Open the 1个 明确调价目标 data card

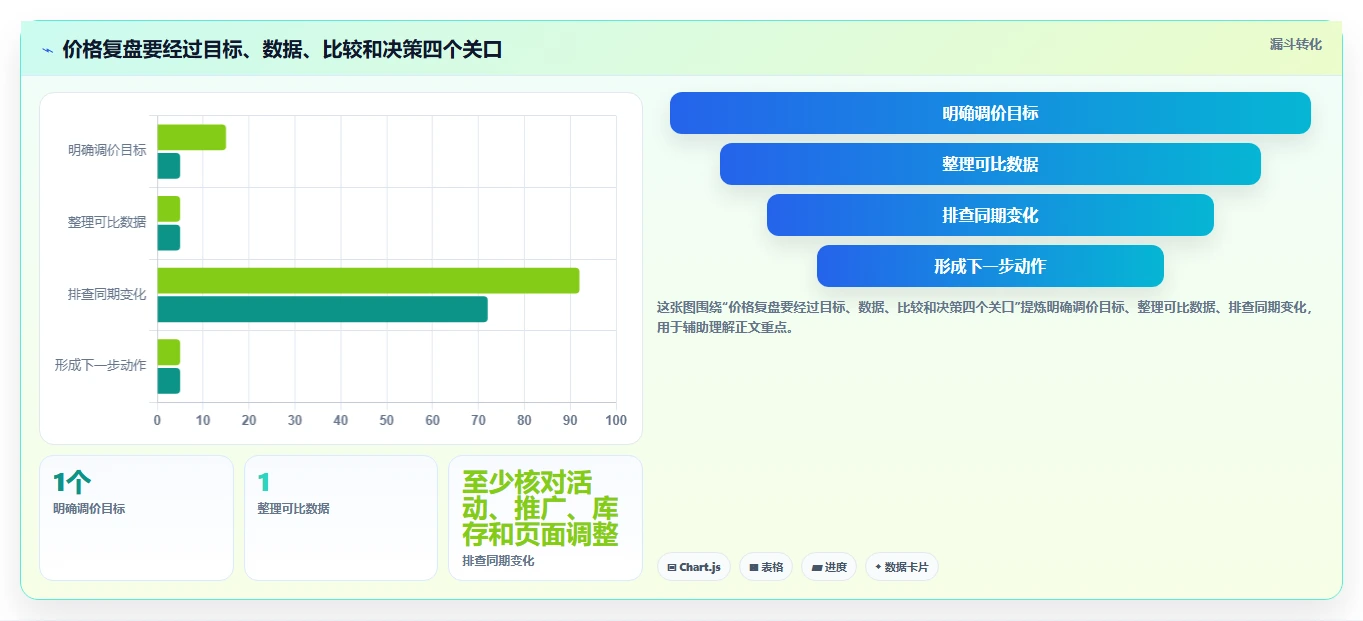[136, 518]
